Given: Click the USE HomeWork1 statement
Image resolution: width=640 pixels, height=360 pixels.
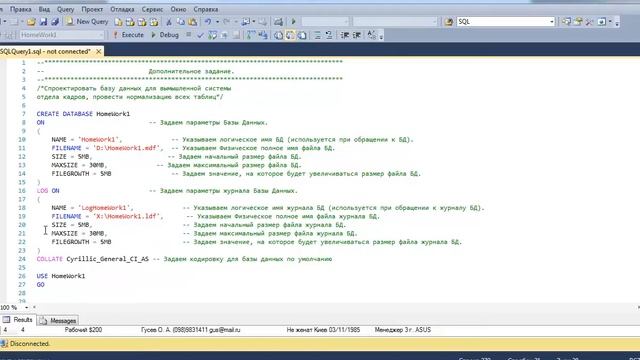Looking at the screenshot, I should (x=61, y=276).
